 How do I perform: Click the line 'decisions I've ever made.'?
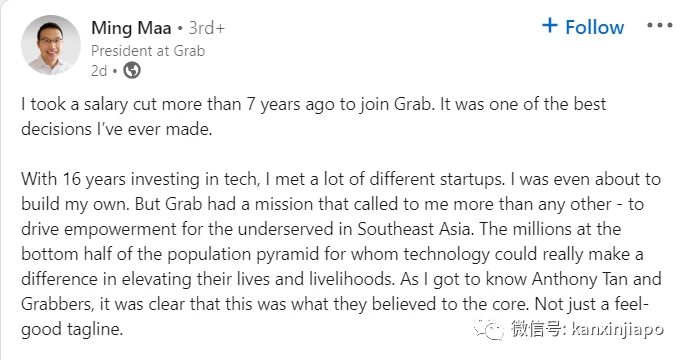click(117, 129)
